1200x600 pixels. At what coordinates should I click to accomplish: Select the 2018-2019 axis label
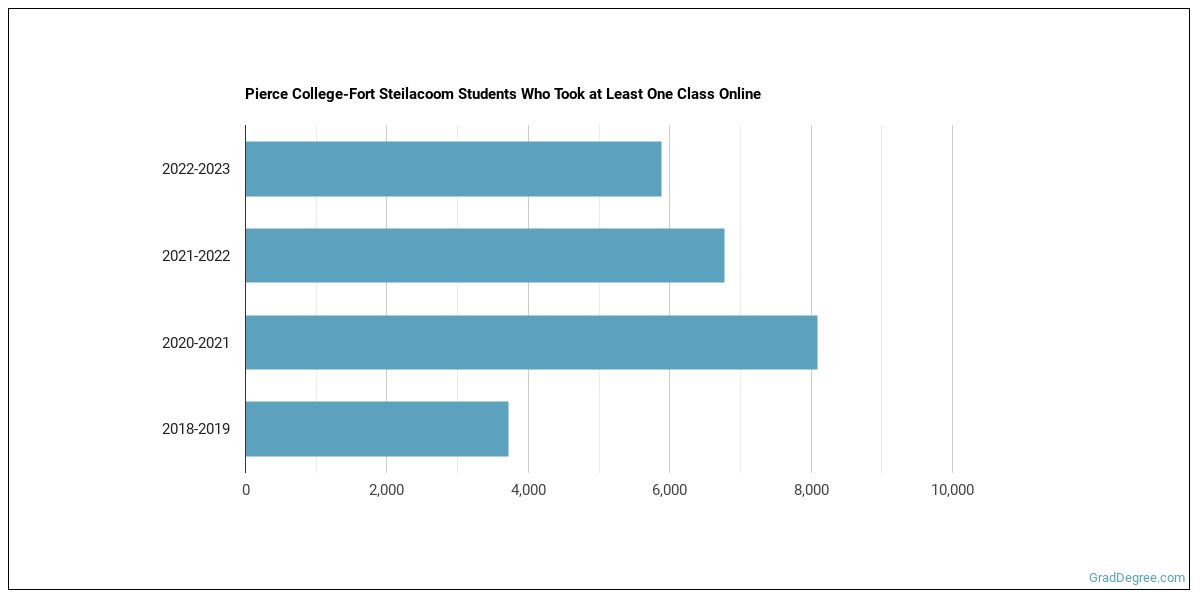tap(196, 429)
